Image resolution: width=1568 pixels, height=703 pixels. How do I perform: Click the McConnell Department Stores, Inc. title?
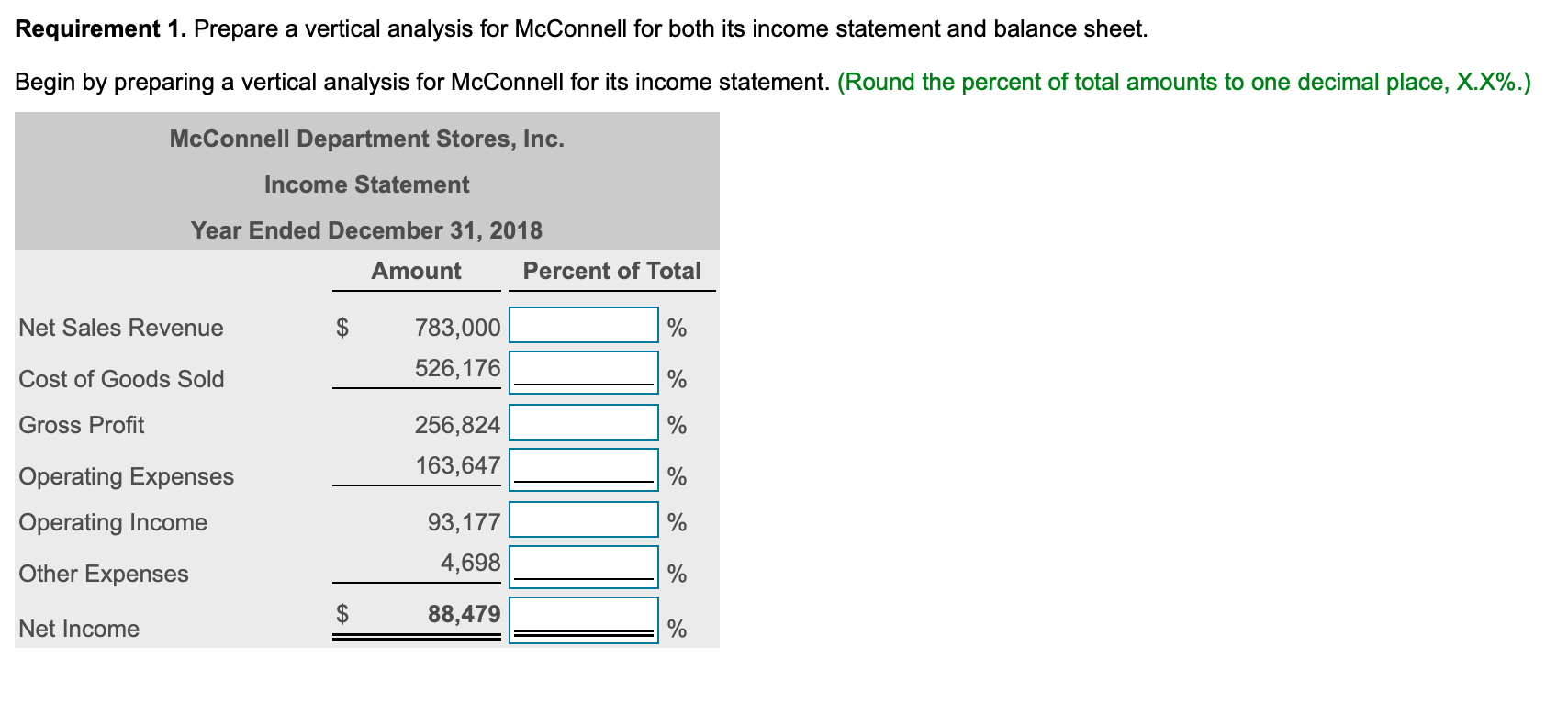[365, 139]
